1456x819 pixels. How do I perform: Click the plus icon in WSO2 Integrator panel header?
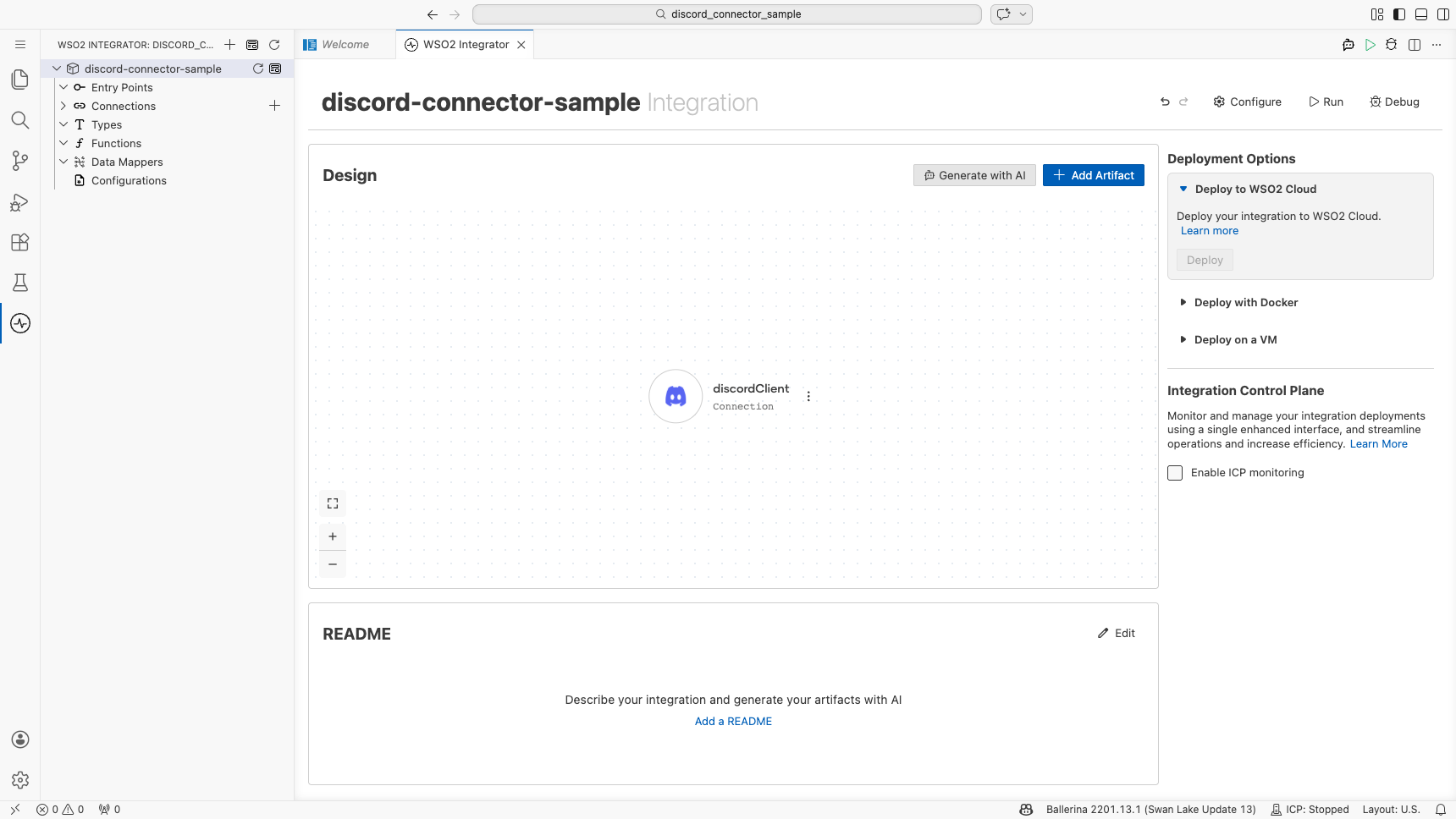click(230, 45)
